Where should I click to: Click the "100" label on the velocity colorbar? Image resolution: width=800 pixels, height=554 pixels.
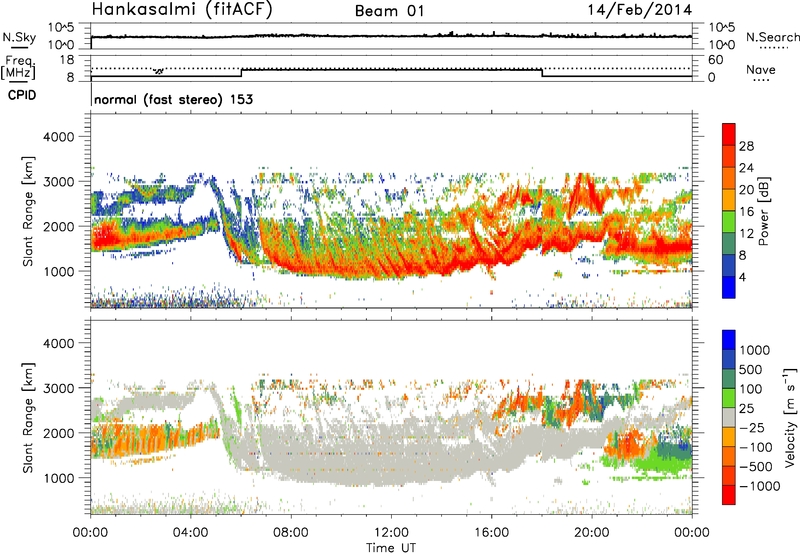pyautogui.click(x=750, y=389)
